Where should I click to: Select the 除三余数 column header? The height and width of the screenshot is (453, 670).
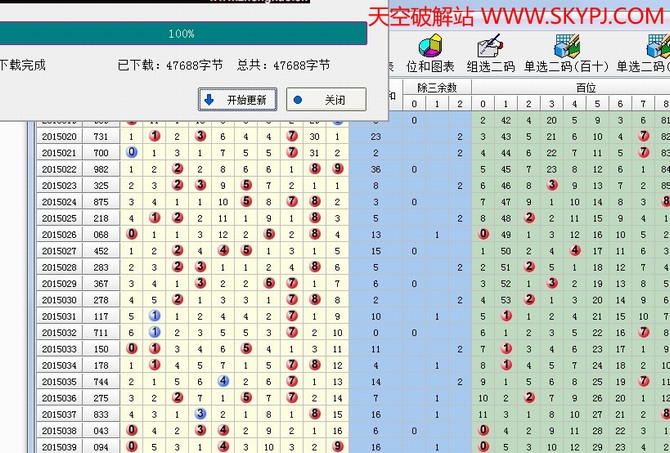coord(436,87)
